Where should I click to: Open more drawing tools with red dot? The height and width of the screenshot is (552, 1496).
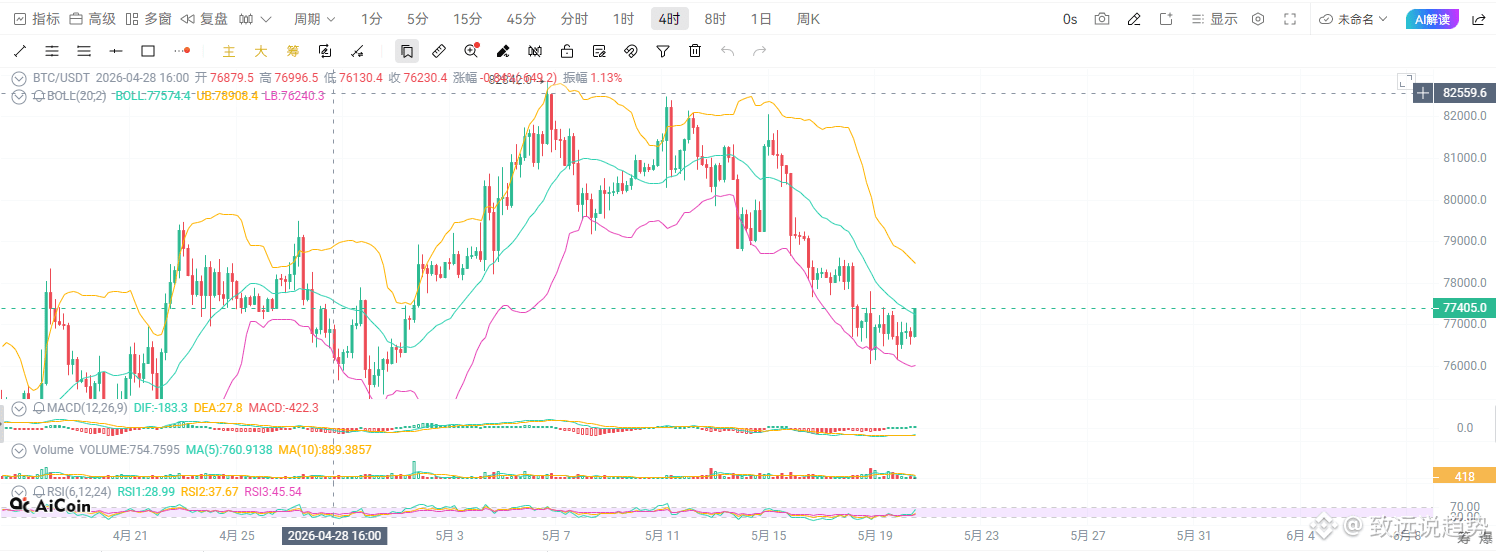tap(181, 51)
